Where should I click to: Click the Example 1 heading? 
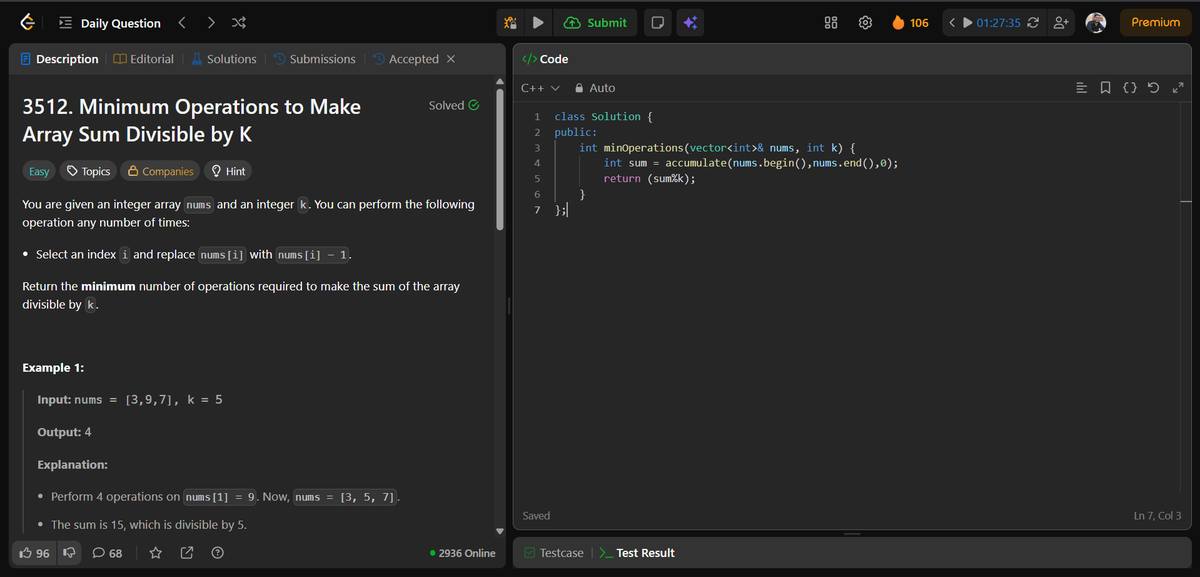click(x=53, y=368)
